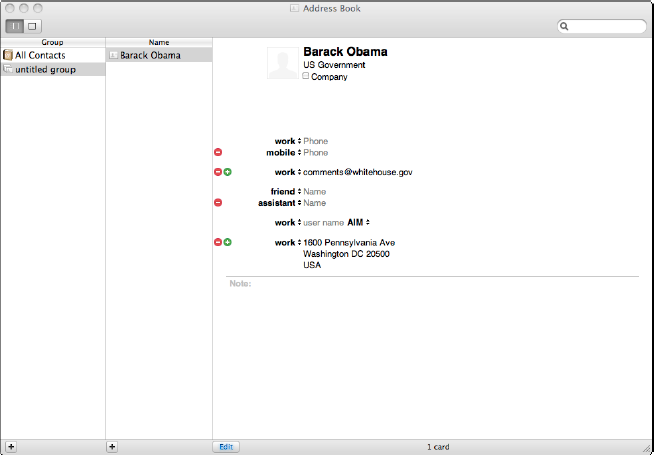The image size is (654, 456).
Task: Add a new contact with plus button
Action: 112,447
